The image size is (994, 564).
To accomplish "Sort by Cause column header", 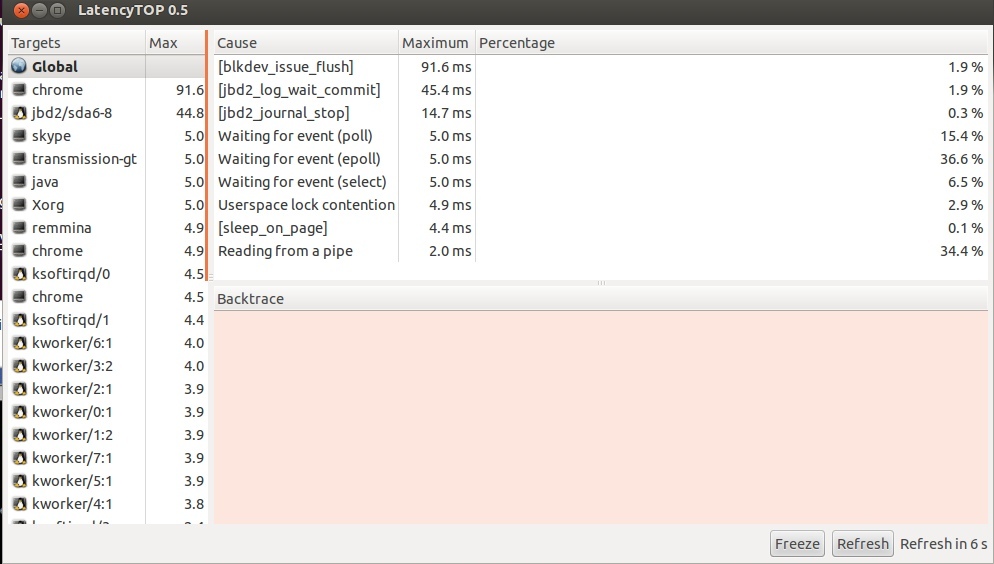I will [306, 42].
